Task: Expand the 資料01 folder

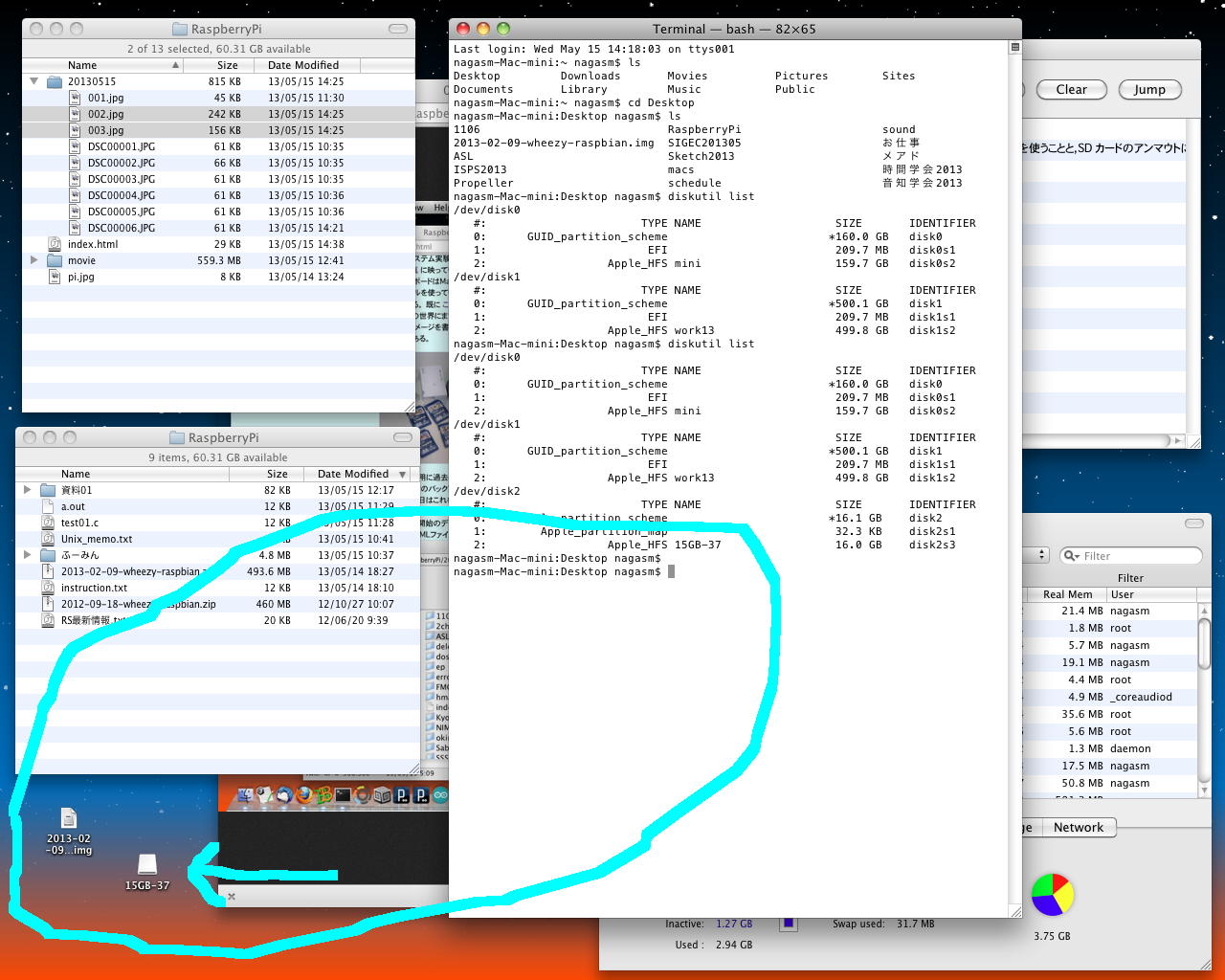Action: click(x=27, y=490)
